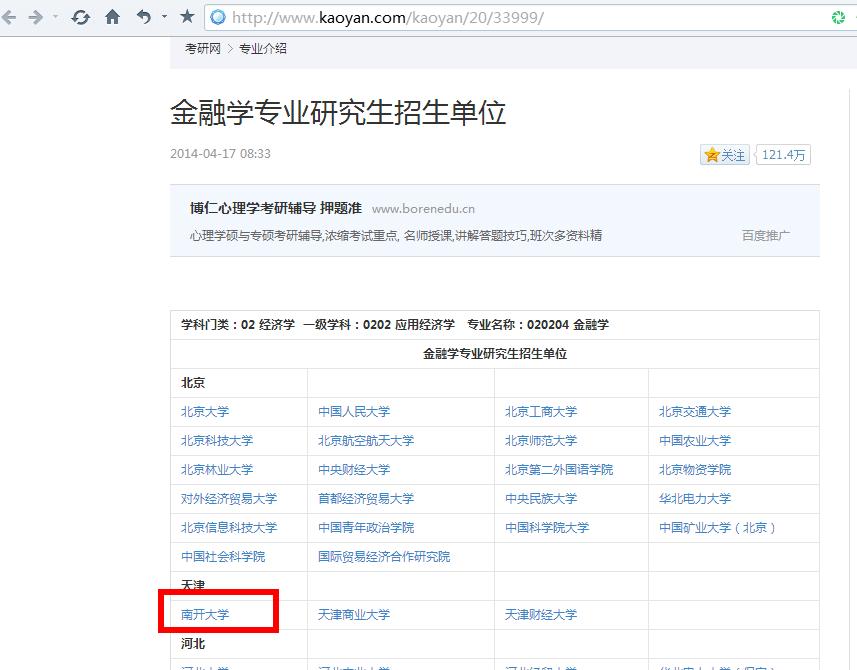
Task: Click the green icon right of the address bar
Action: point(838,16)
